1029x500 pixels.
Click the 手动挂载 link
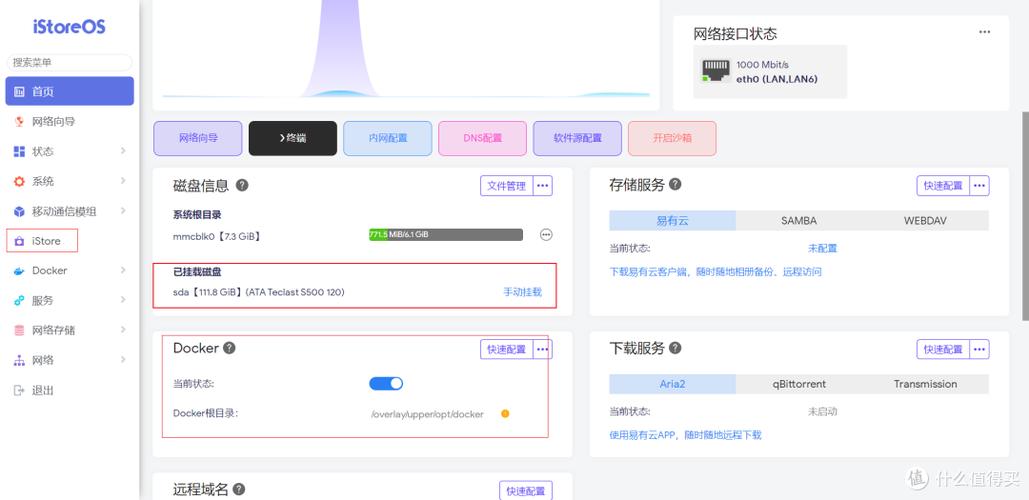coord(522,292)
